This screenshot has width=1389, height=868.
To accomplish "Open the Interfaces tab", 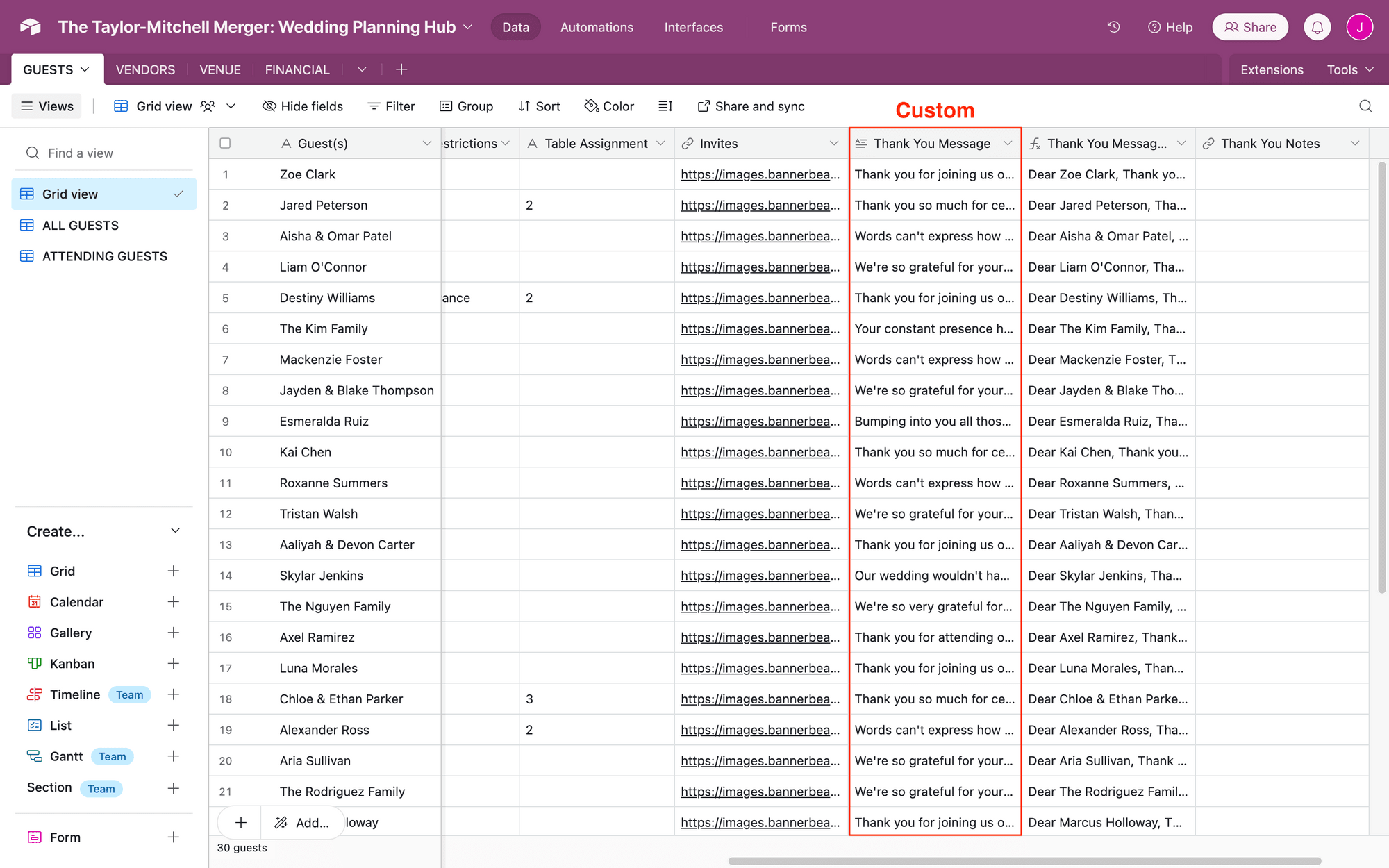I will (x=693, y=27).
